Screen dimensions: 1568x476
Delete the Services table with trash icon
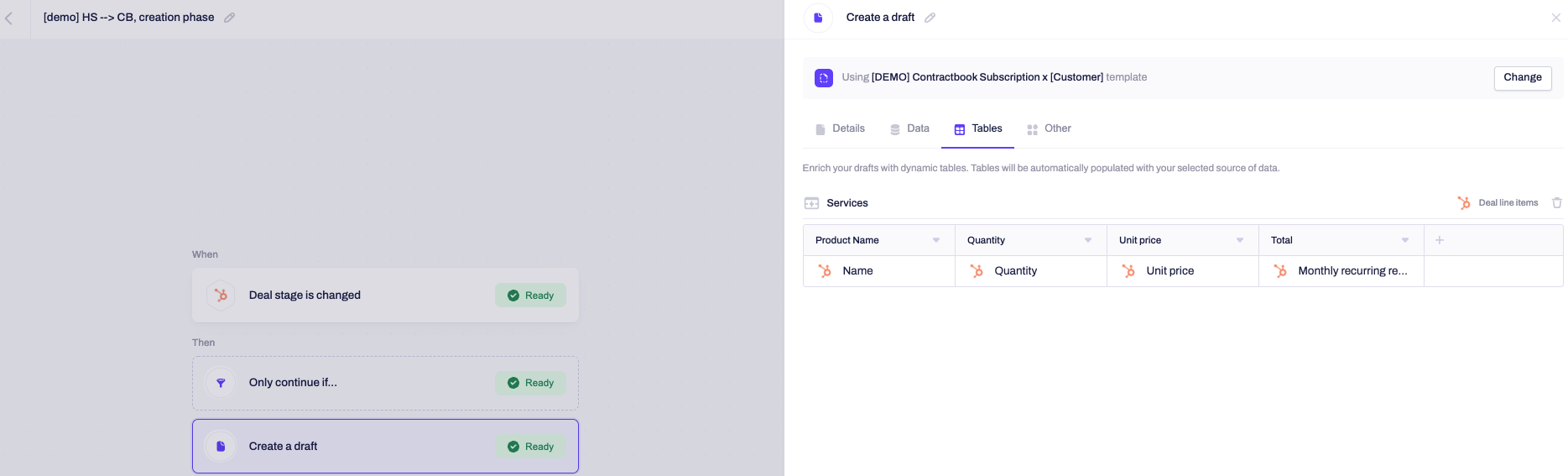[x=1556, y=203]
